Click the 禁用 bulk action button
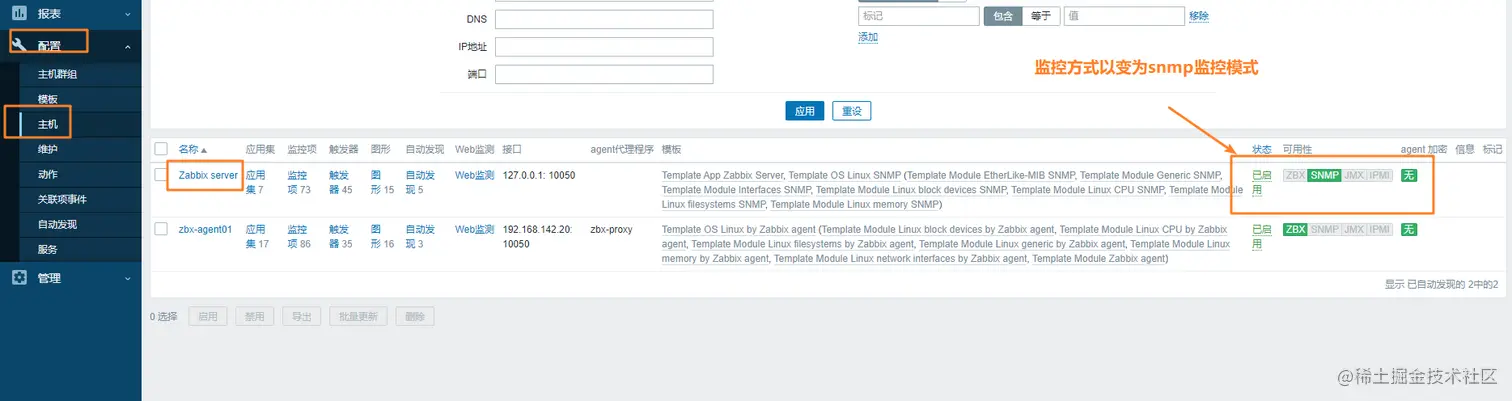 [254, 316]
